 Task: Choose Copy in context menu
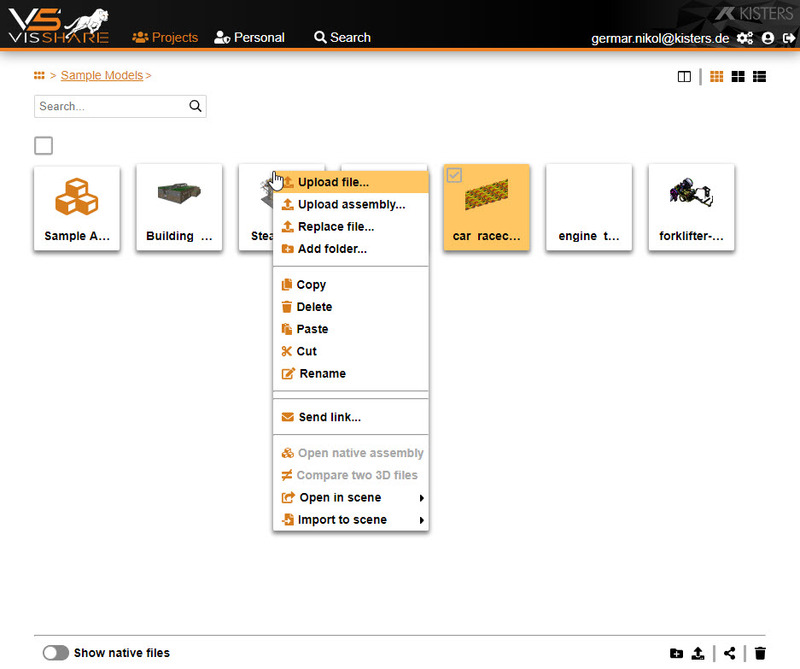351,285
